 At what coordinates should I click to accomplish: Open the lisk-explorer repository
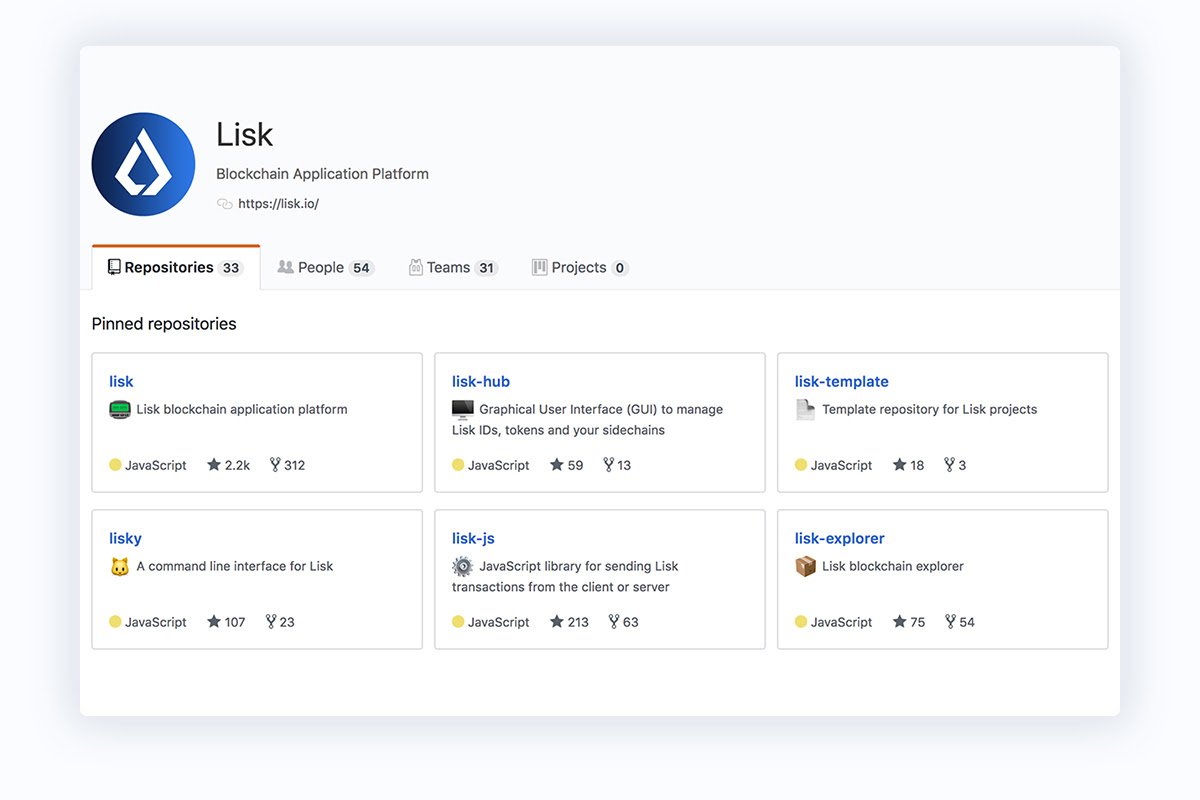pos(840,538)
